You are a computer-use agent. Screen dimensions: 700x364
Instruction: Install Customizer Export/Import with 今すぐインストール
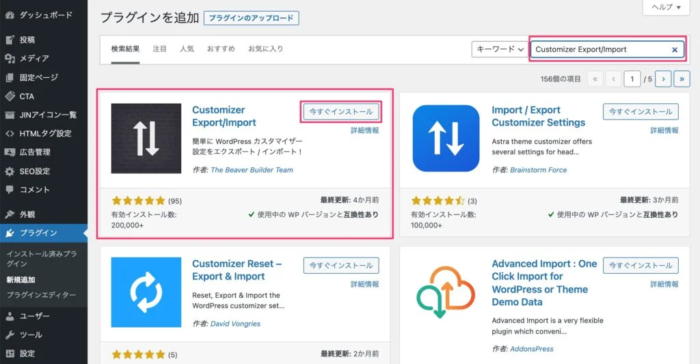coord(341,112)
